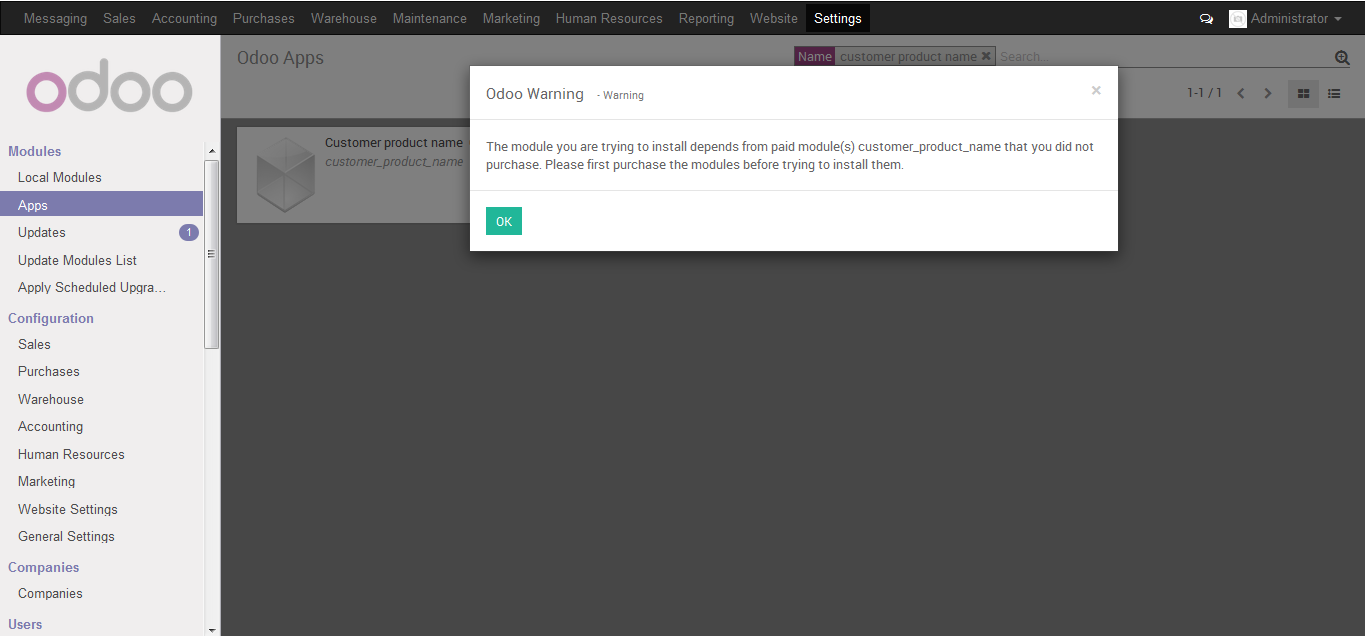Click the 1-1 / 1 pager counter
1365x636 pixels.
1204,93
